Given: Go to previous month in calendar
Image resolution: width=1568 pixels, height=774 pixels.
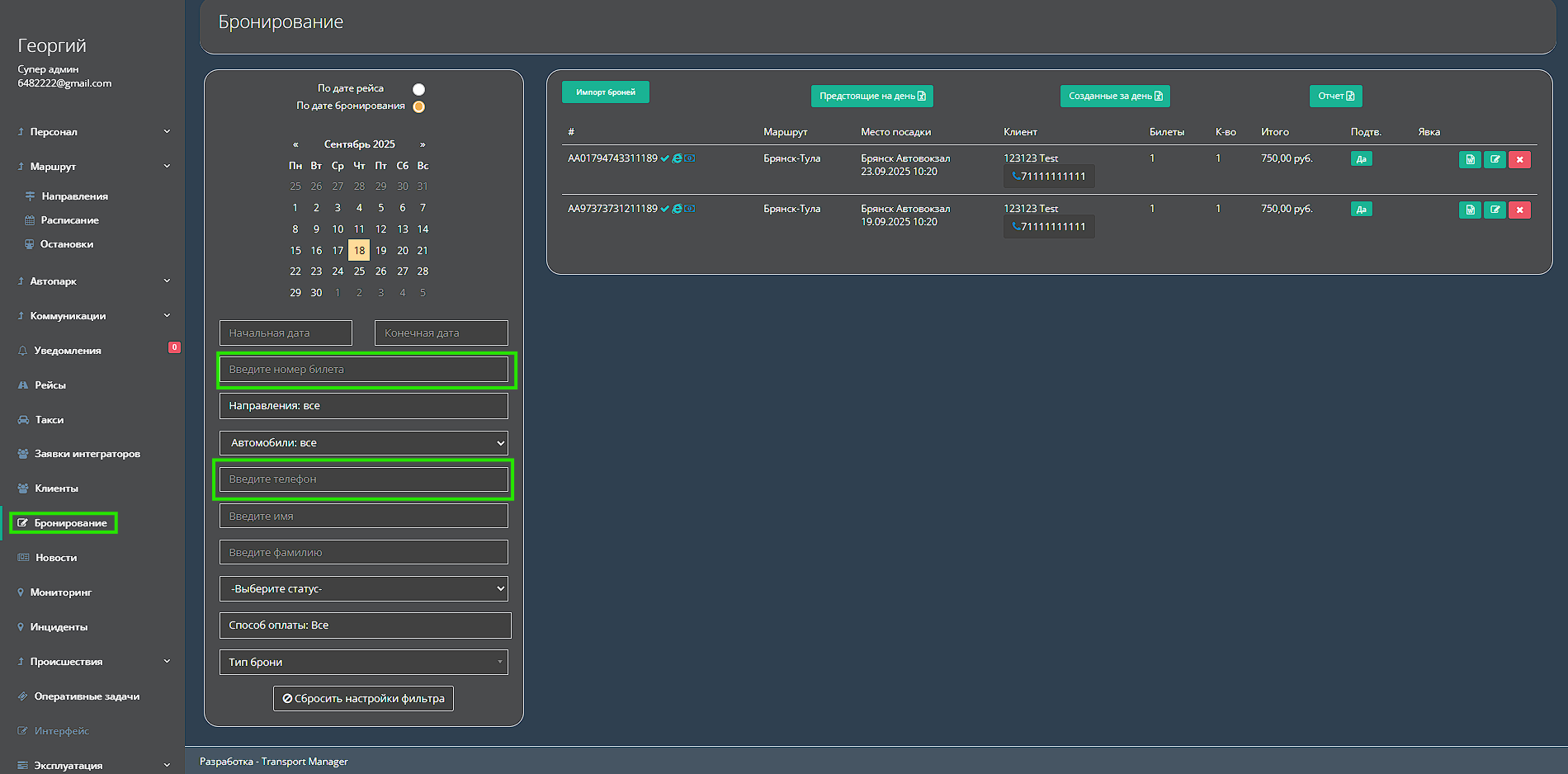Looking at the screenshot, I should 295,144.
